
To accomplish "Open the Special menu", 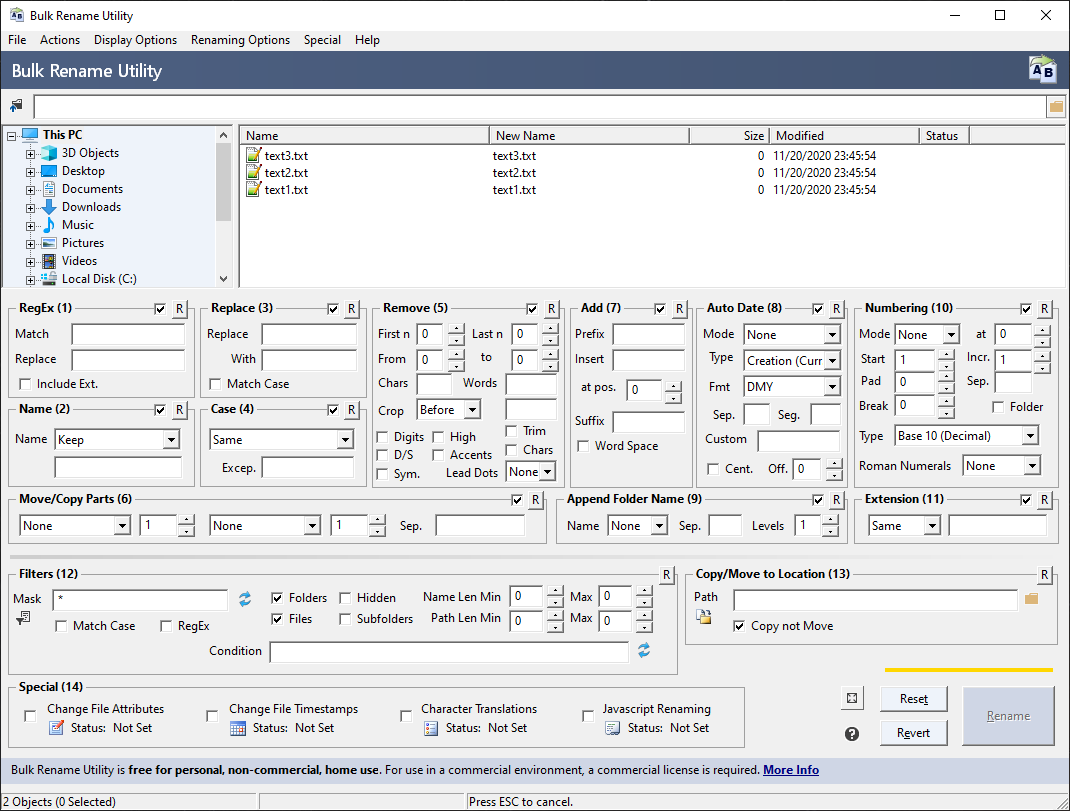I will coord(322,40).
